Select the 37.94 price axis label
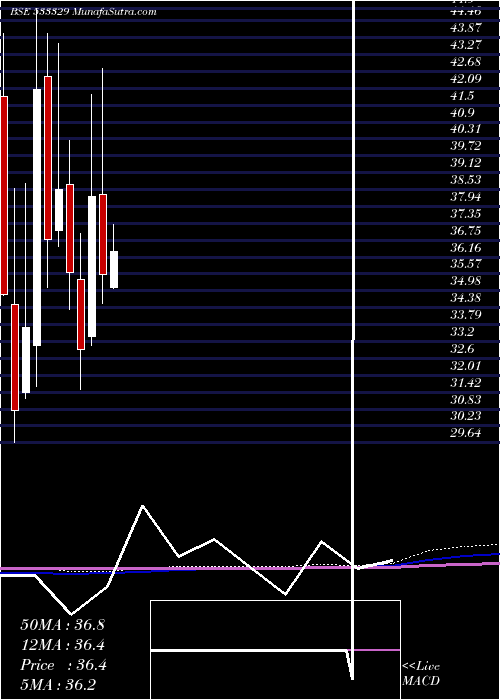The width and height of the screenshot is (500, 700). (x=466, y=197)
